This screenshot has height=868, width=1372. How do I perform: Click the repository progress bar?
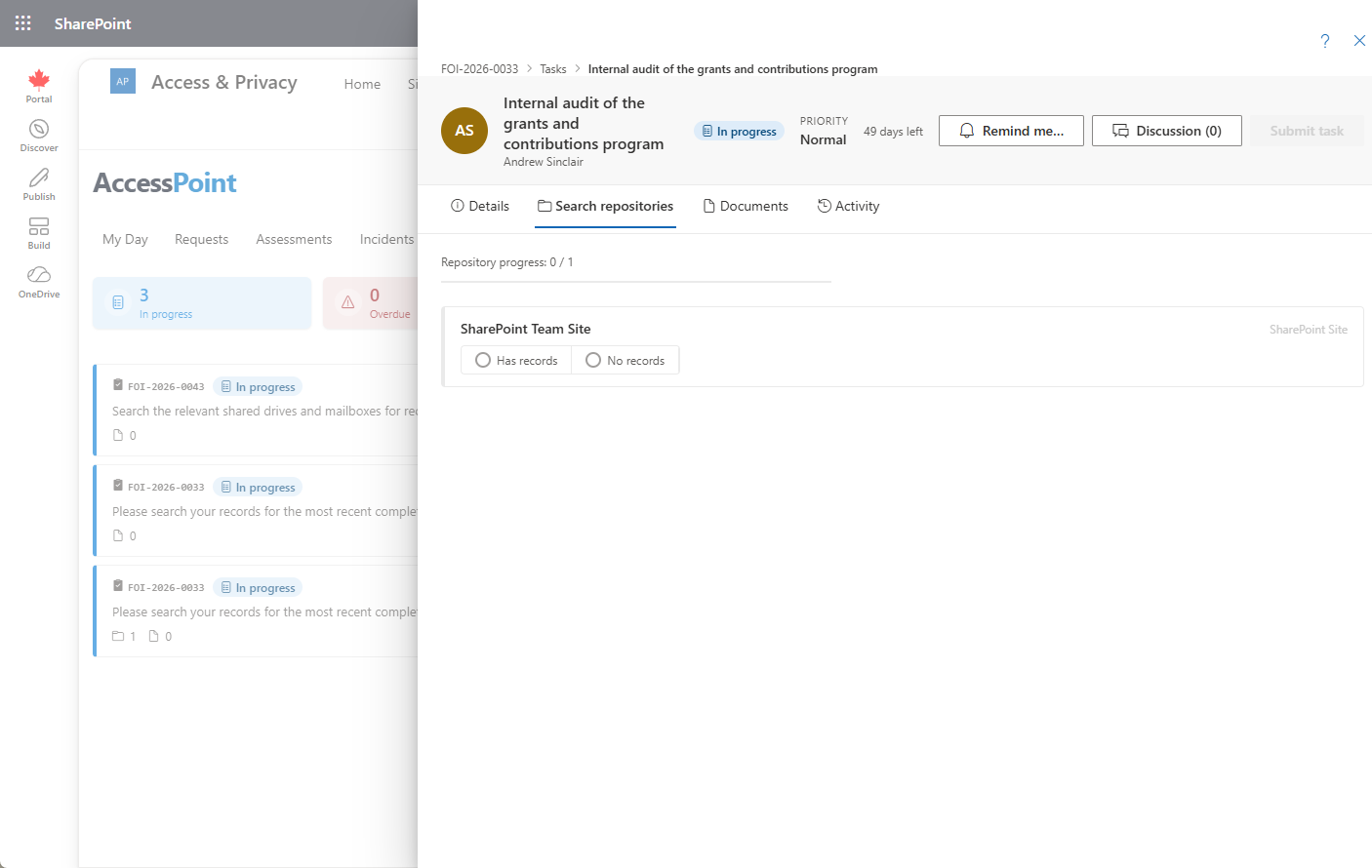tap(636, 282)
